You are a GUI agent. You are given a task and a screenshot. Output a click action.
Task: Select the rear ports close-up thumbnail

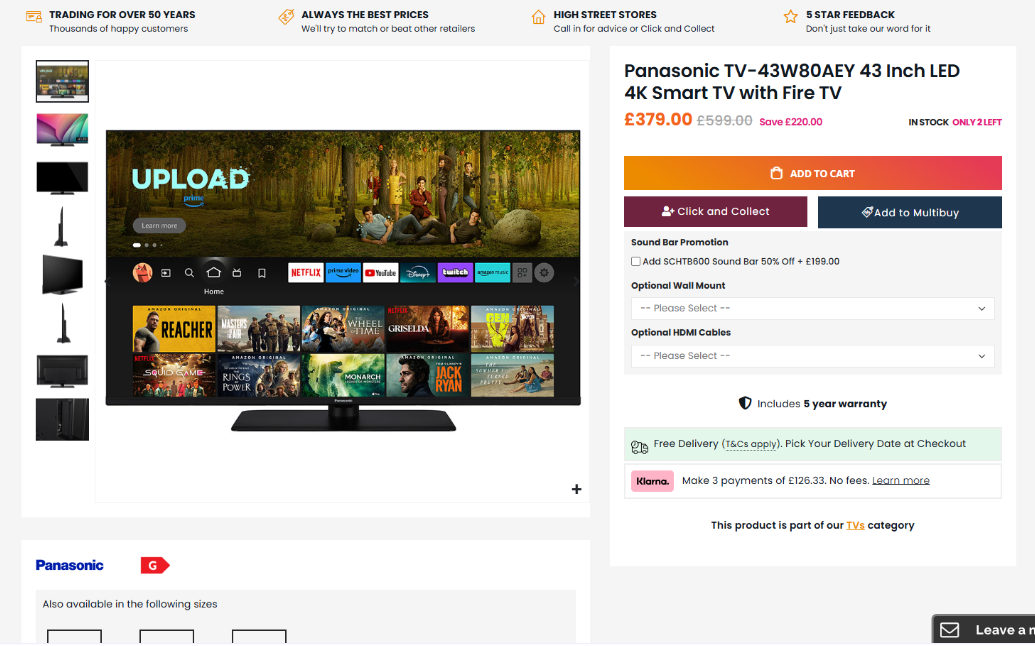point(62,420)
